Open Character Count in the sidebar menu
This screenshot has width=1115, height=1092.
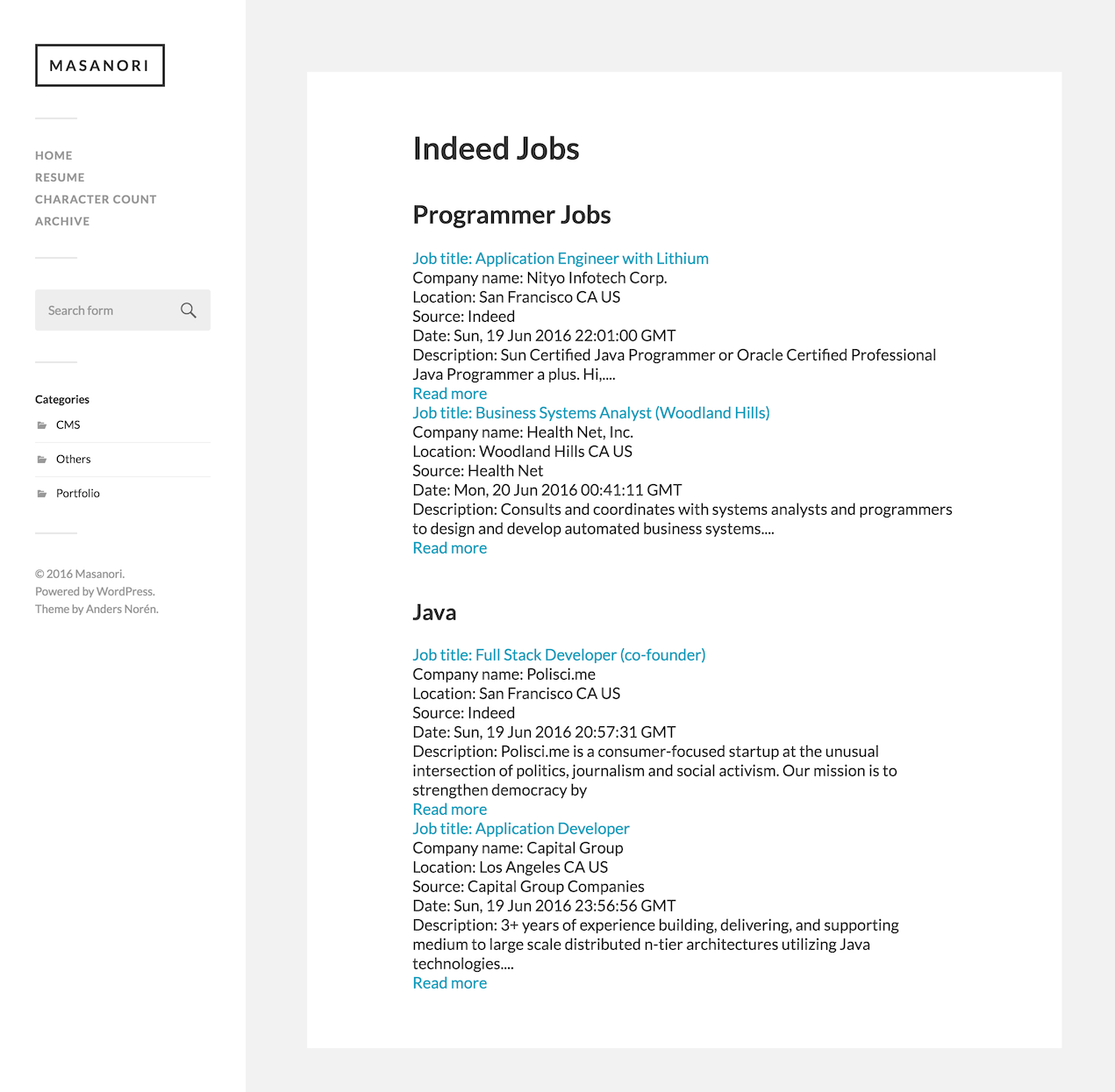96,199
